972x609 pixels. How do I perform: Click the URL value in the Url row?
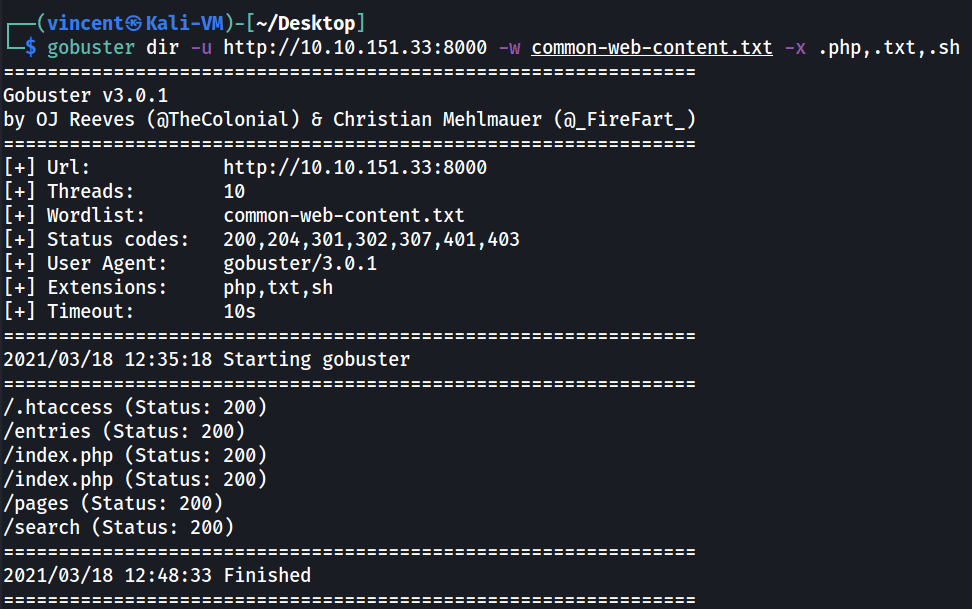point(355,167)
